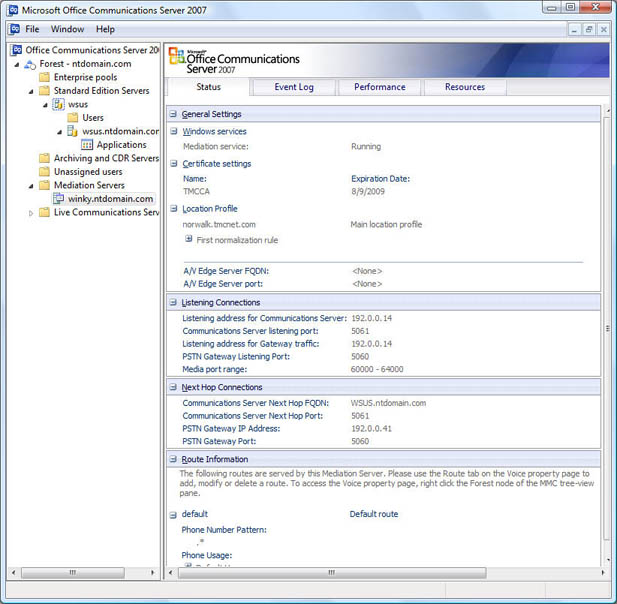The height and width of the screenshot is (604, 617).
Task: Switch to the Event Log tab
Action: coord(294,87)
